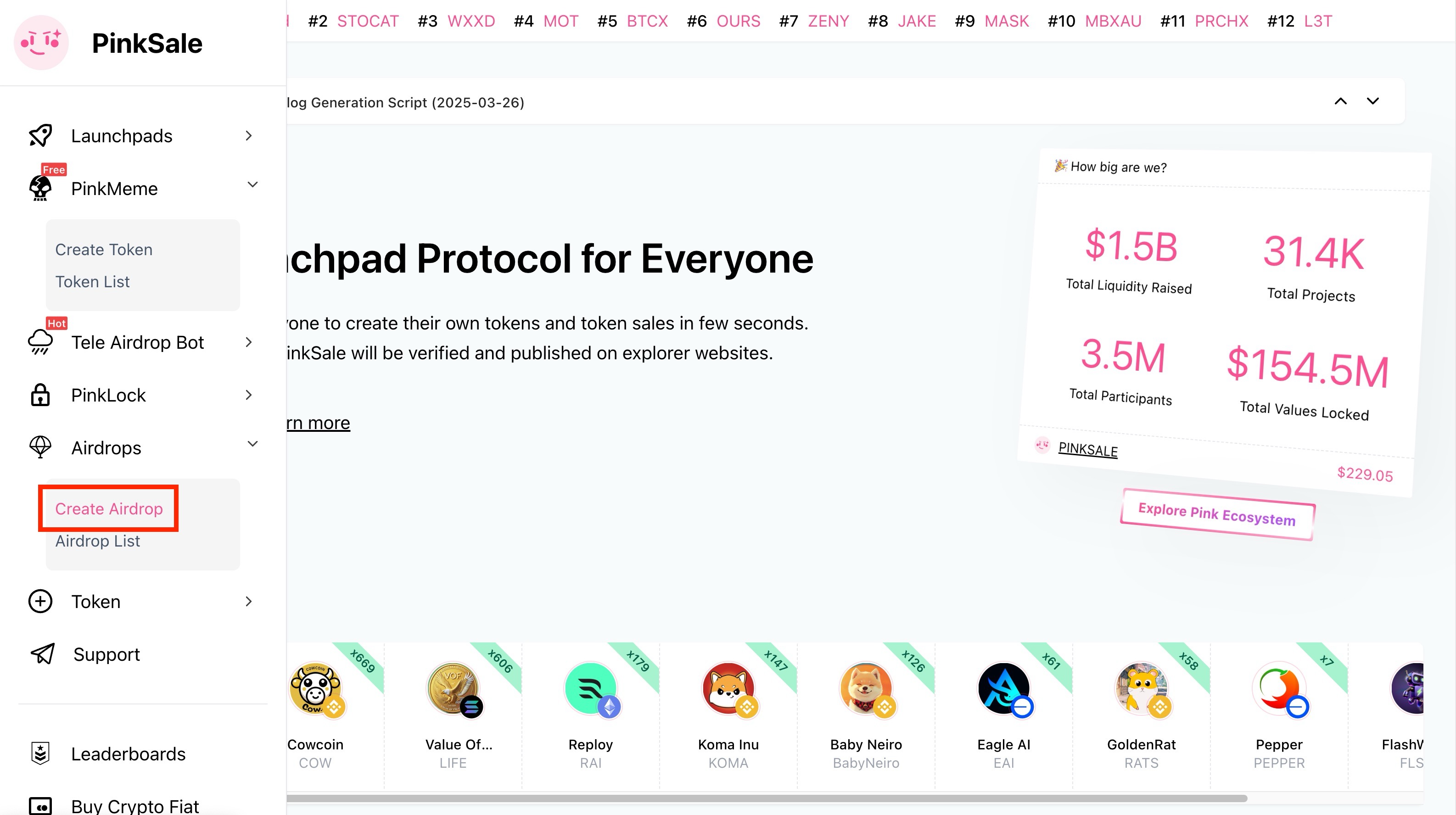Image resolution: width=1456 pixels, height=815 pixels.
Task: Click the Support paper plane icon
Action: click(42, 654)
